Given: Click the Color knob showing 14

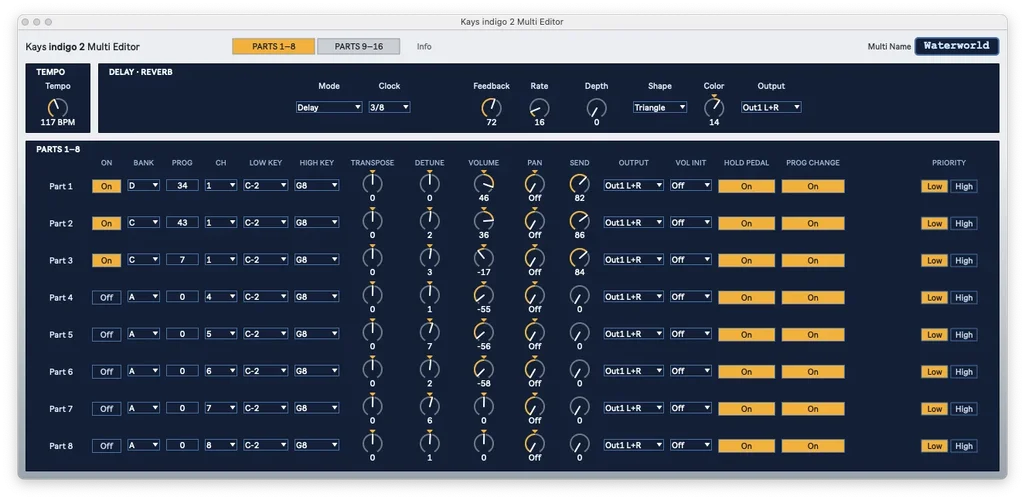Looking at the screenshot, I should point(714,108).
